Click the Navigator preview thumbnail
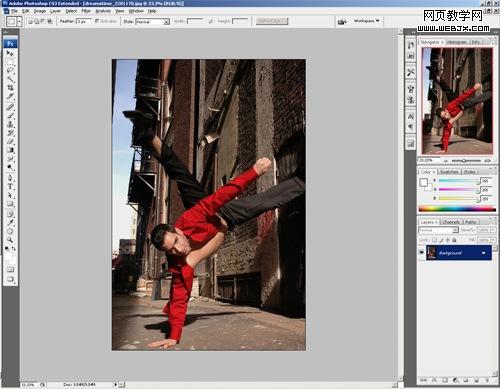500x389 pixels. (x=457, y=101)
